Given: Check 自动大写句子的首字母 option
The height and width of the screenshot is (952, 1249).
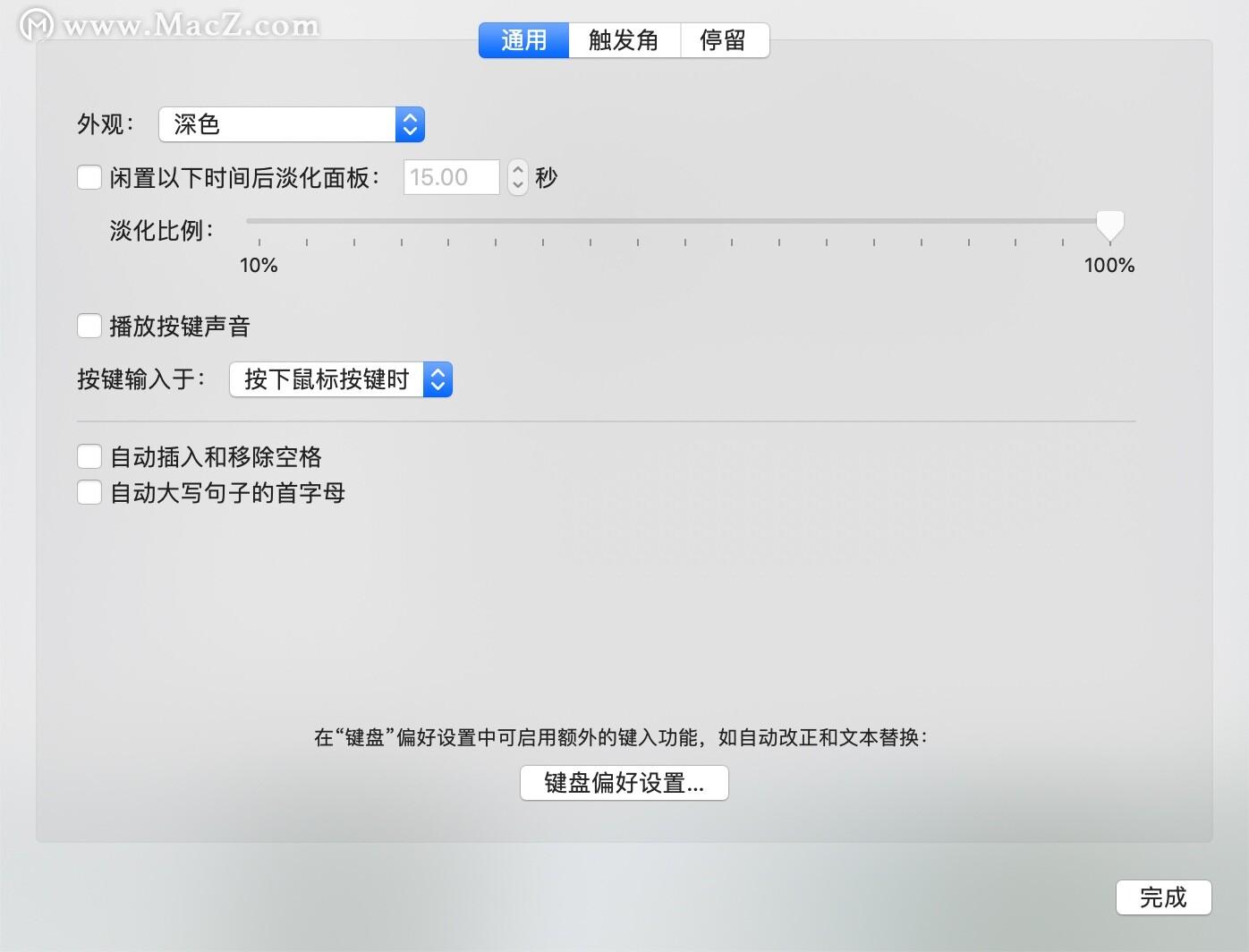Looking at the screenshot, I should tap(89, 492).
